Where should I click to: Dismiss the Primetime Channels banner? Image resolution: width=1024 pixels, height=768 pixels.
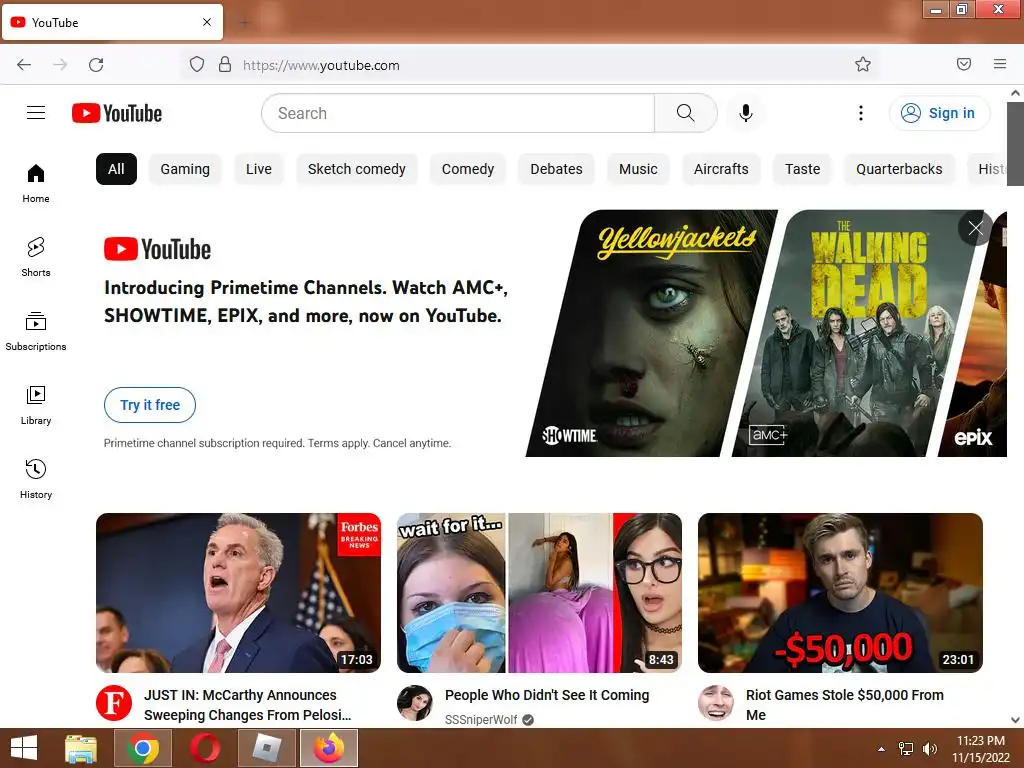pos(975,228)
